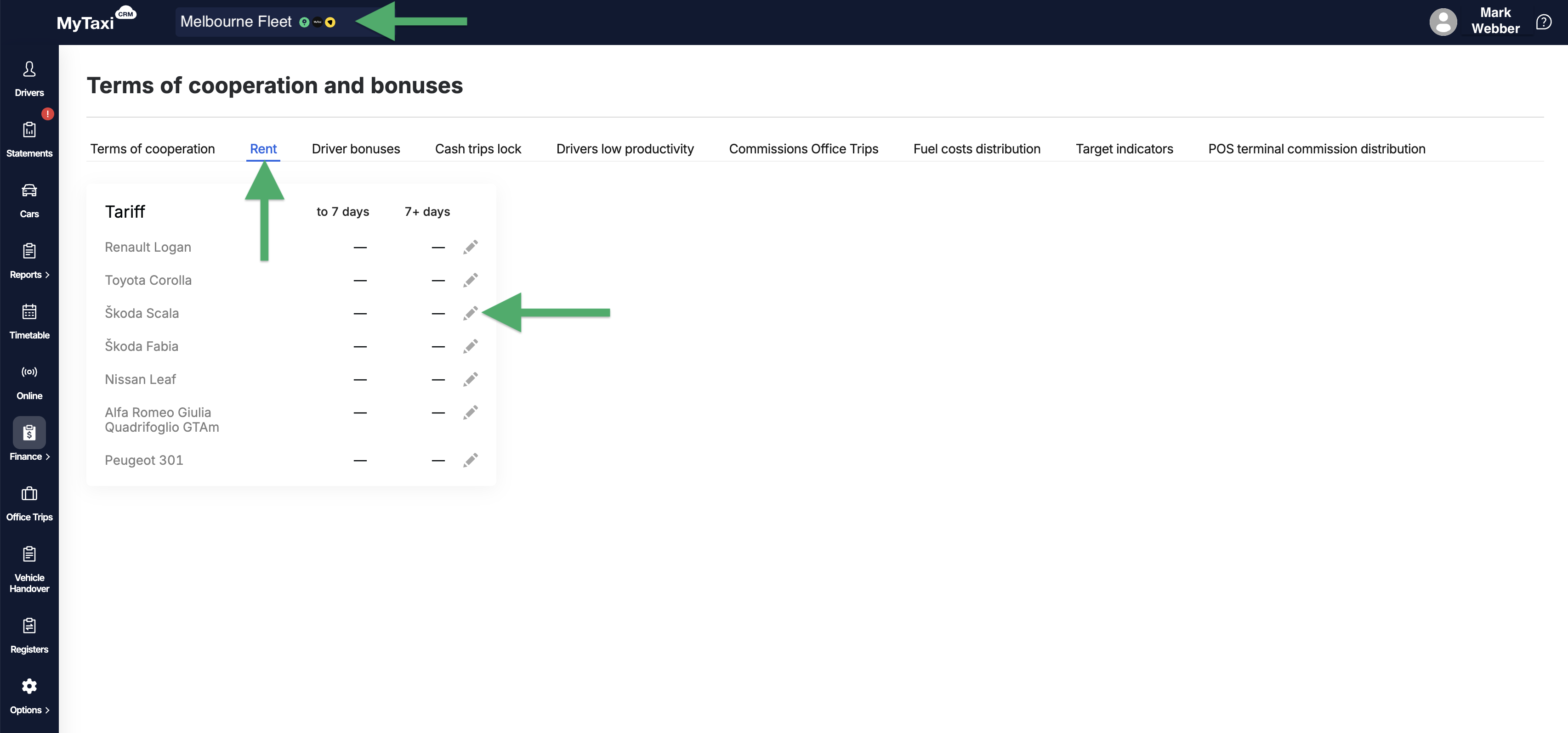
Task: Open Fuel costs distribution tab
Action: pos(977,149)
